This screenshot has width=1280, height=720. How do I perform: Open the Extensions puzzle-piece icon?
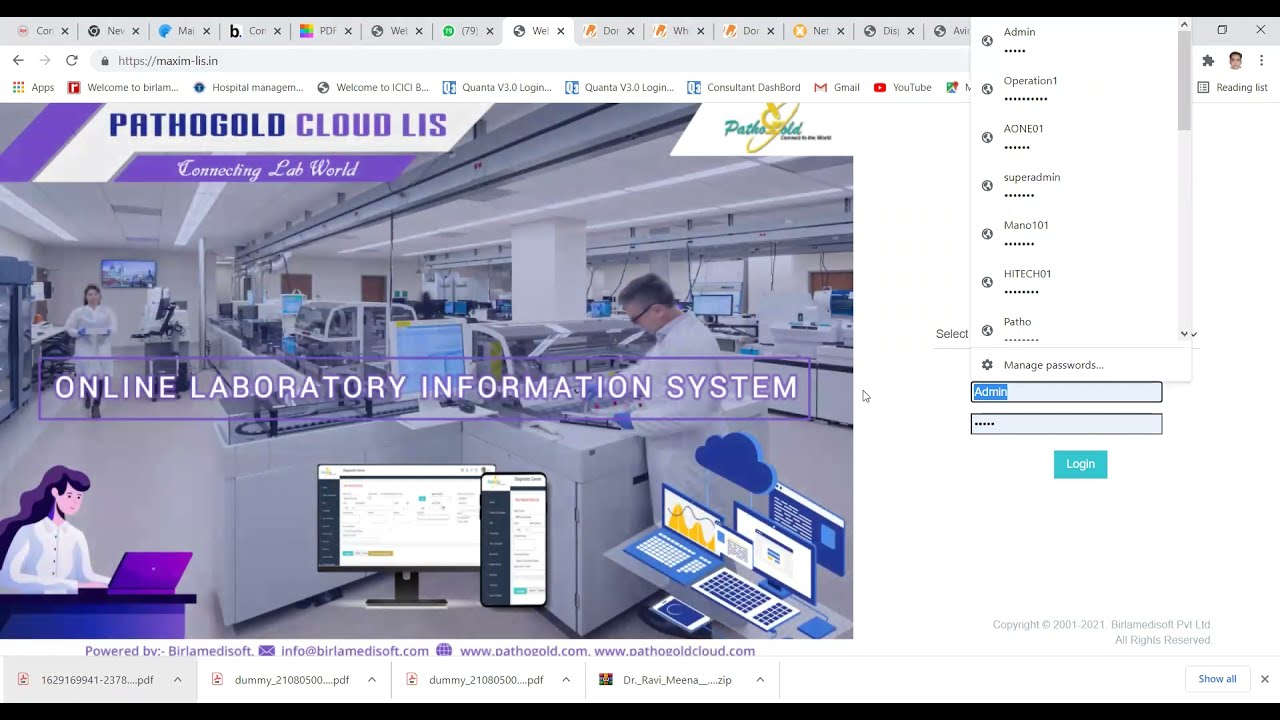point(1208,61)
